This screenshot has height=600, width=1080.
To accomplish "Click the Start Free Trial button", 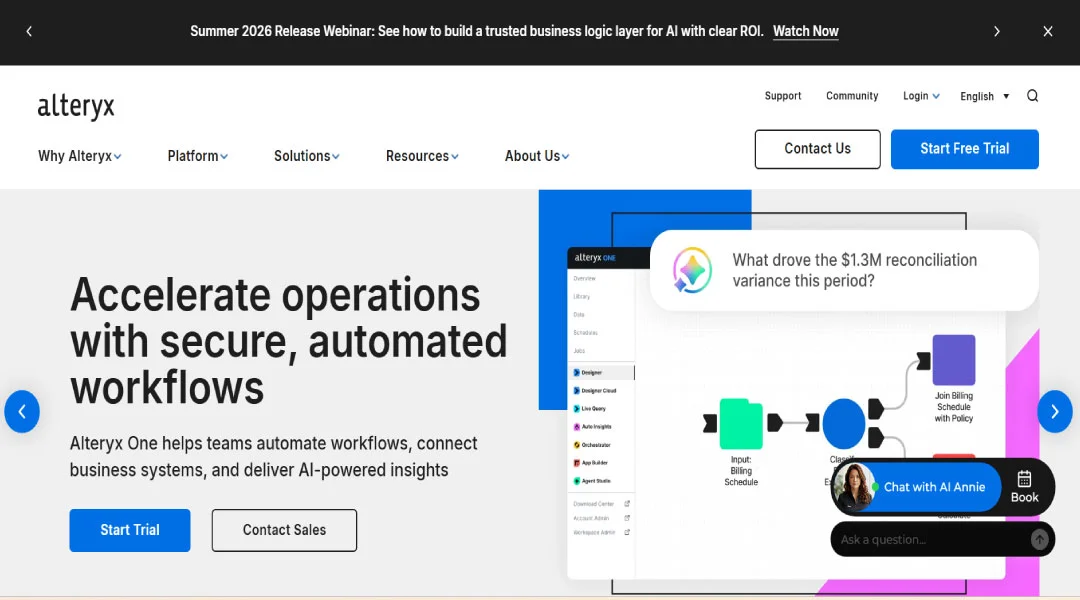I will tap(964, 149).
